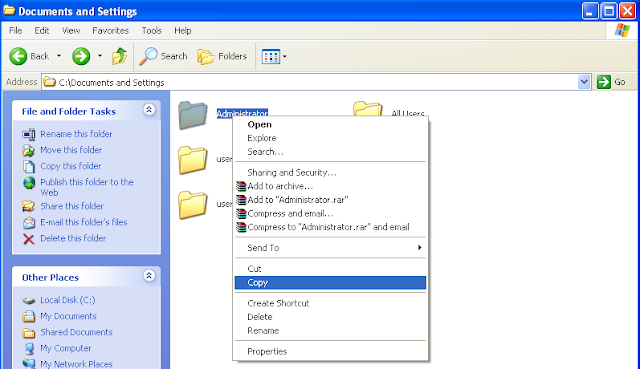Go up one folder level icon
This screenshot has height=369, width=640.
[120, 56]
